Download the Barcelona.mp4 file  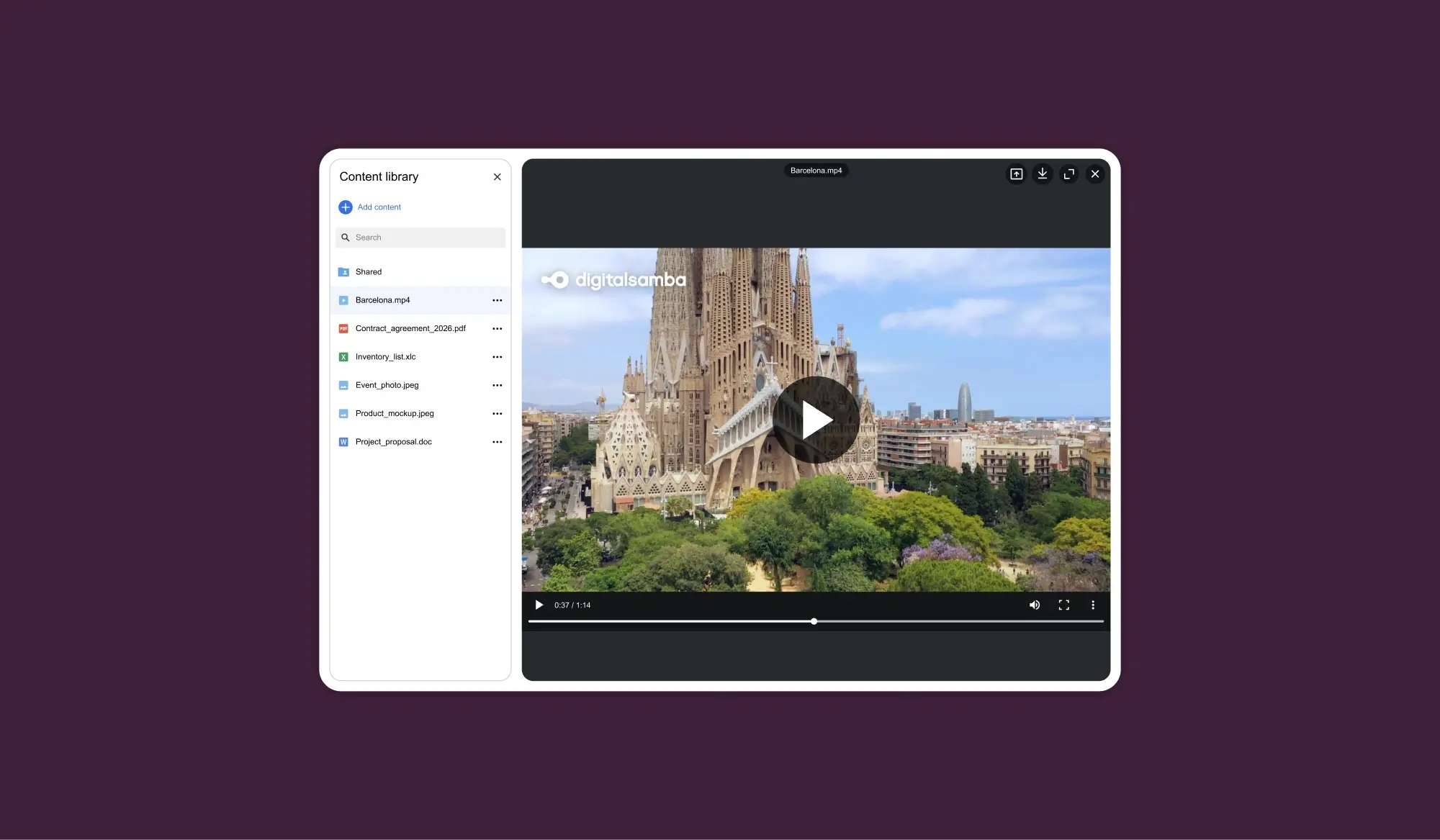pyautogui.click(x=1042, y=174)
